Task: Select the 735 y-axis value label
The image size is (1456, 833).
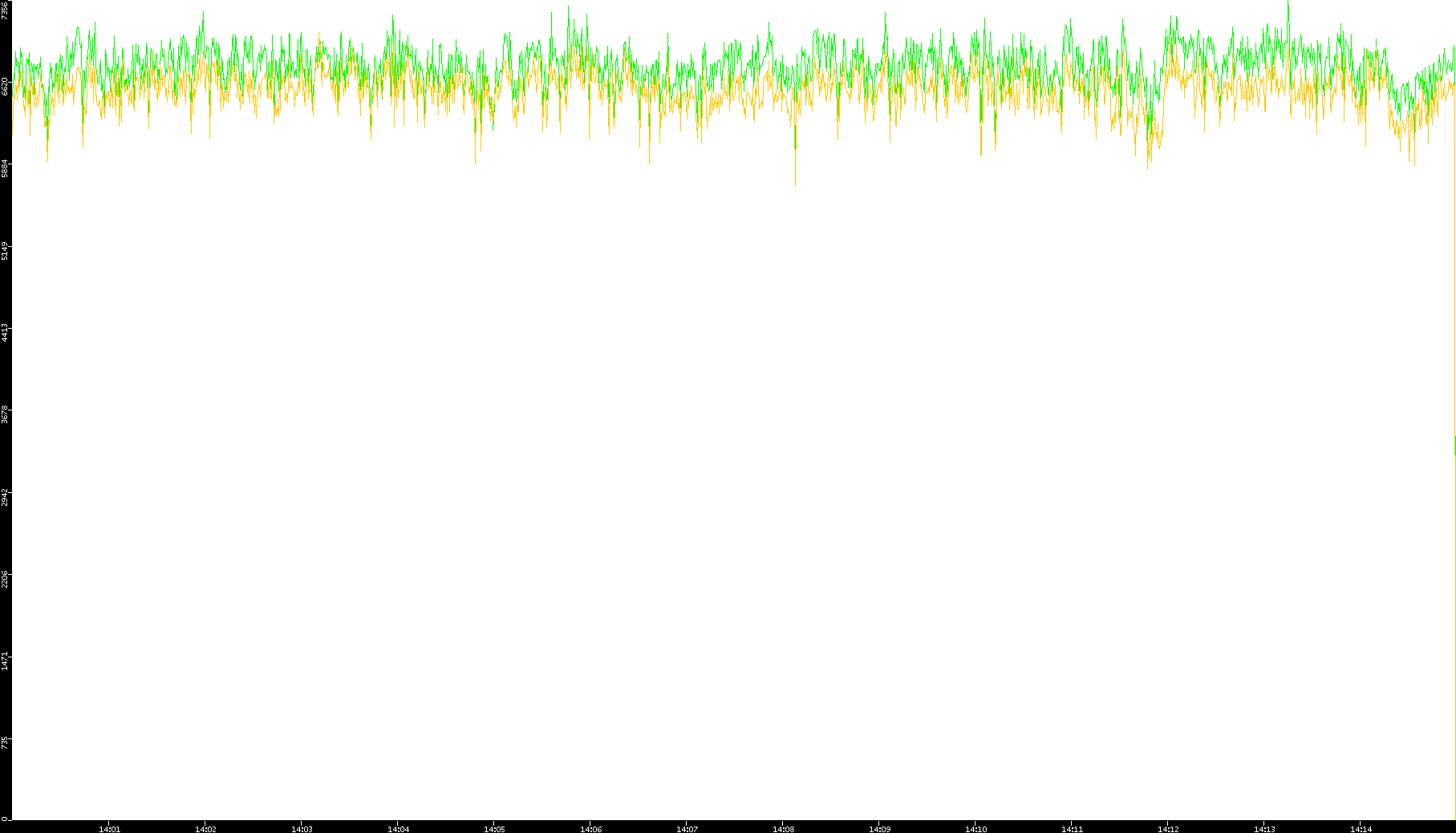Action: [x=5, y=742]
